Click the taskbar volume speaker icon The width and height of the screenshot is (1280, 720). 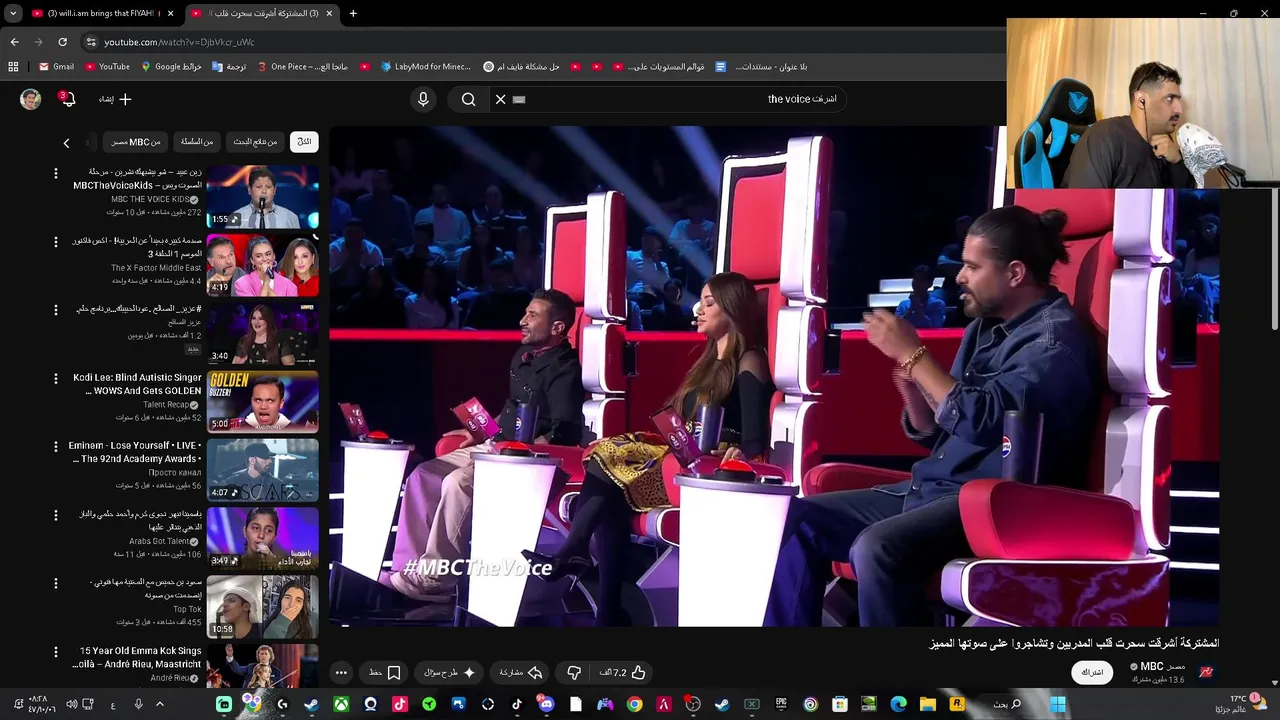tap(71, 704)
